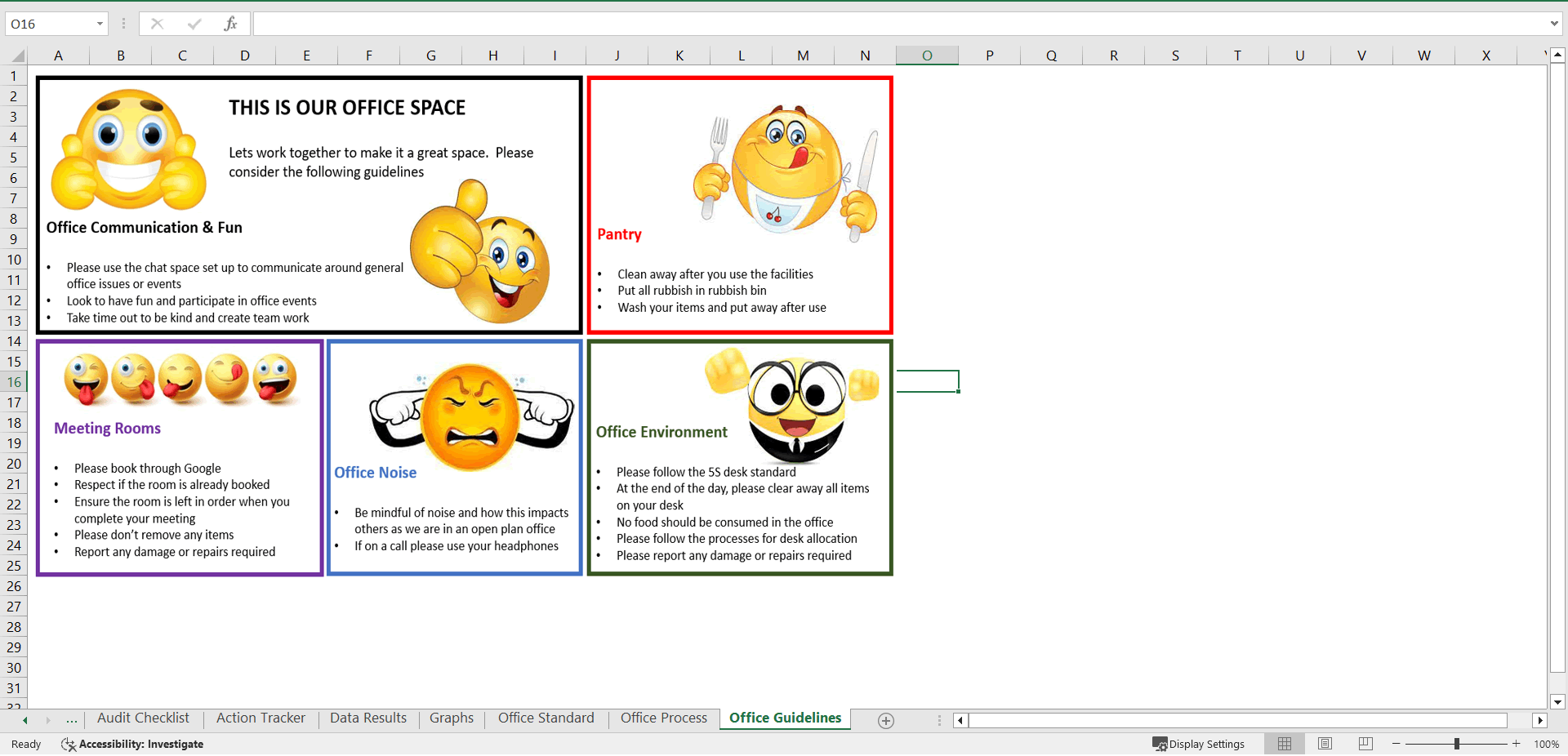Click the vertical scrollbar down arrow

(1557, 701)
